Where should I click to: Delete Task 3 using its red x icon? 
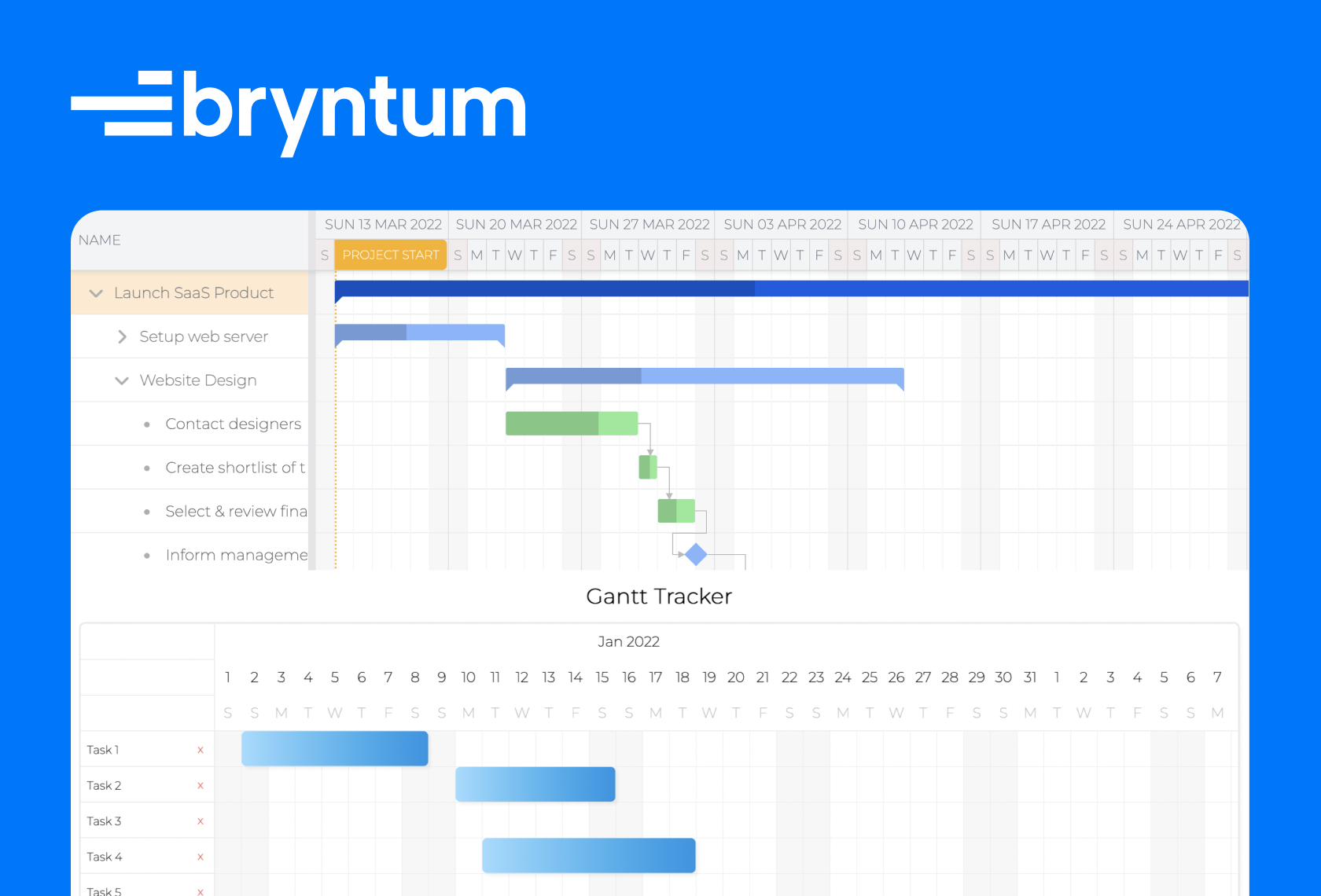point(201,820)
